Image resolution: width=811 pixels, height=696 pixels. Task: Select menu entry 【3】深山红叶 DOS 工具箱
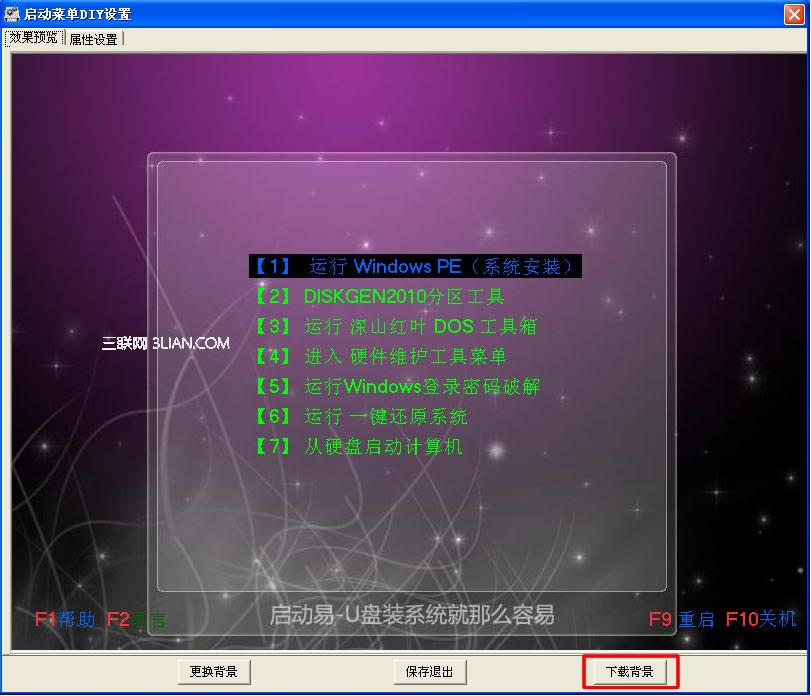(396, 326)
